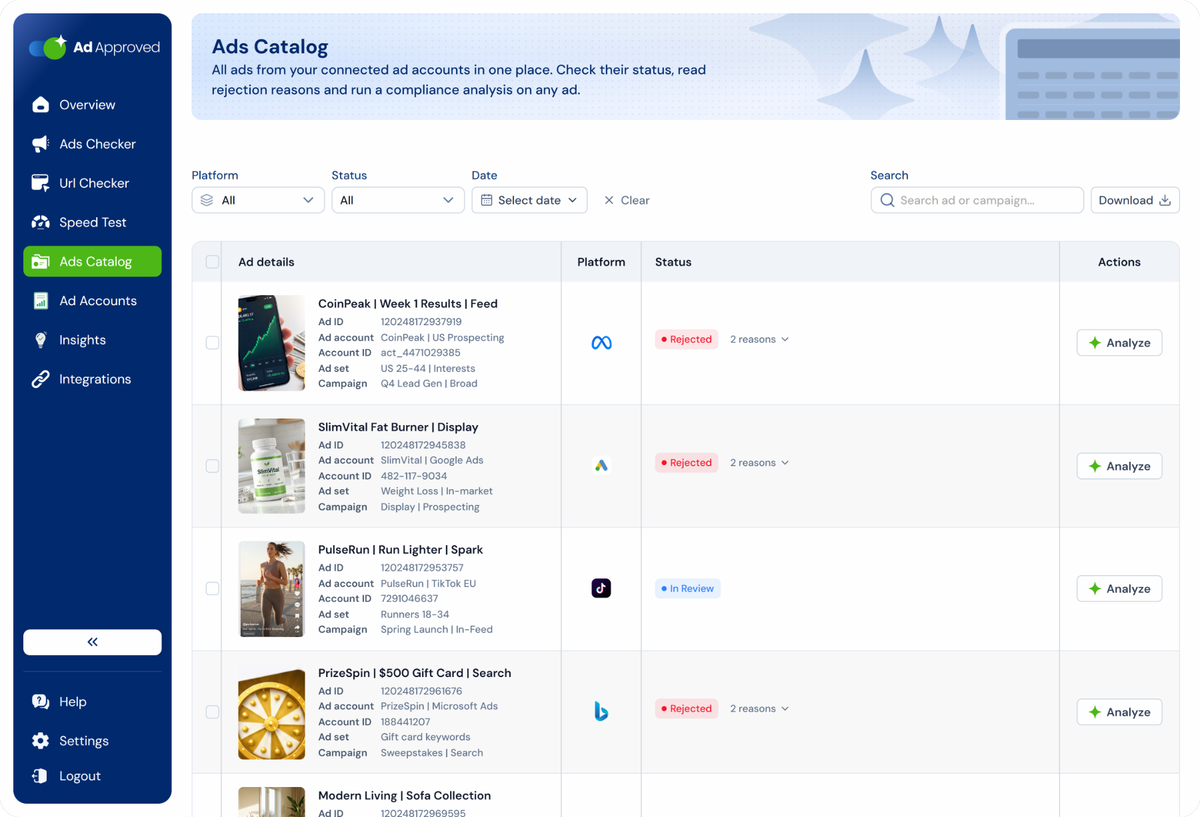Click the TikTok icon for PulseRun

point(601,588)
